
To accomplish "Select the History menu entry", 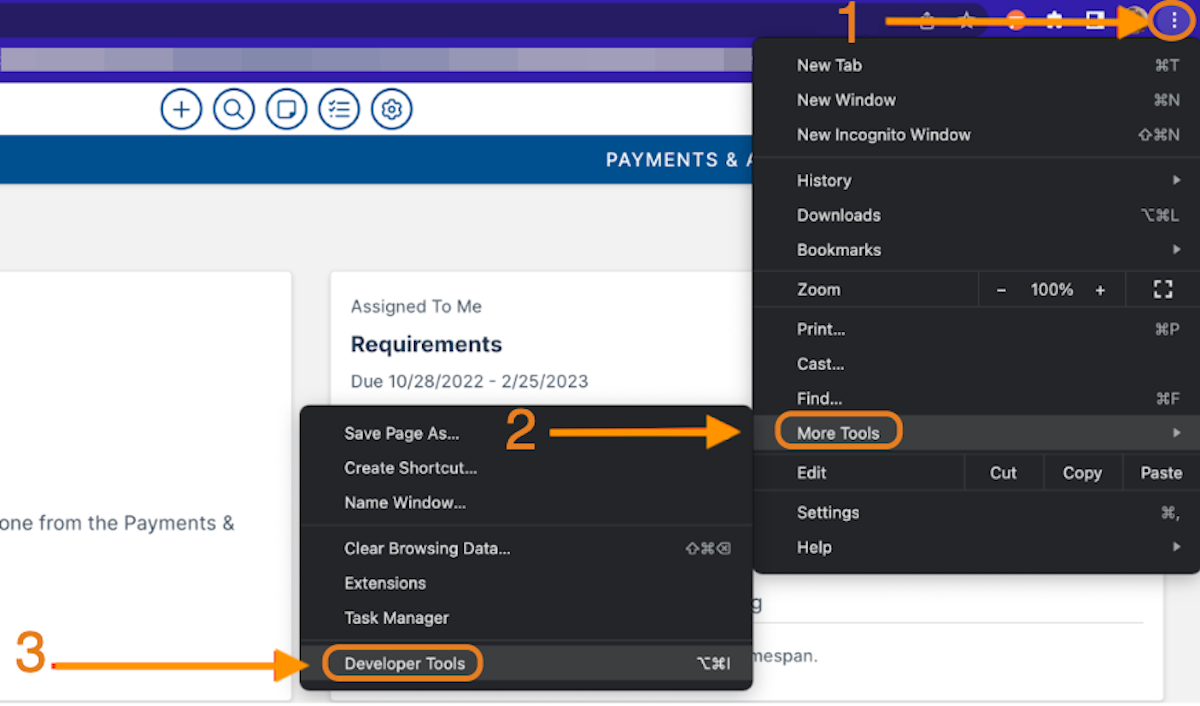I will (x=824, y=180).
